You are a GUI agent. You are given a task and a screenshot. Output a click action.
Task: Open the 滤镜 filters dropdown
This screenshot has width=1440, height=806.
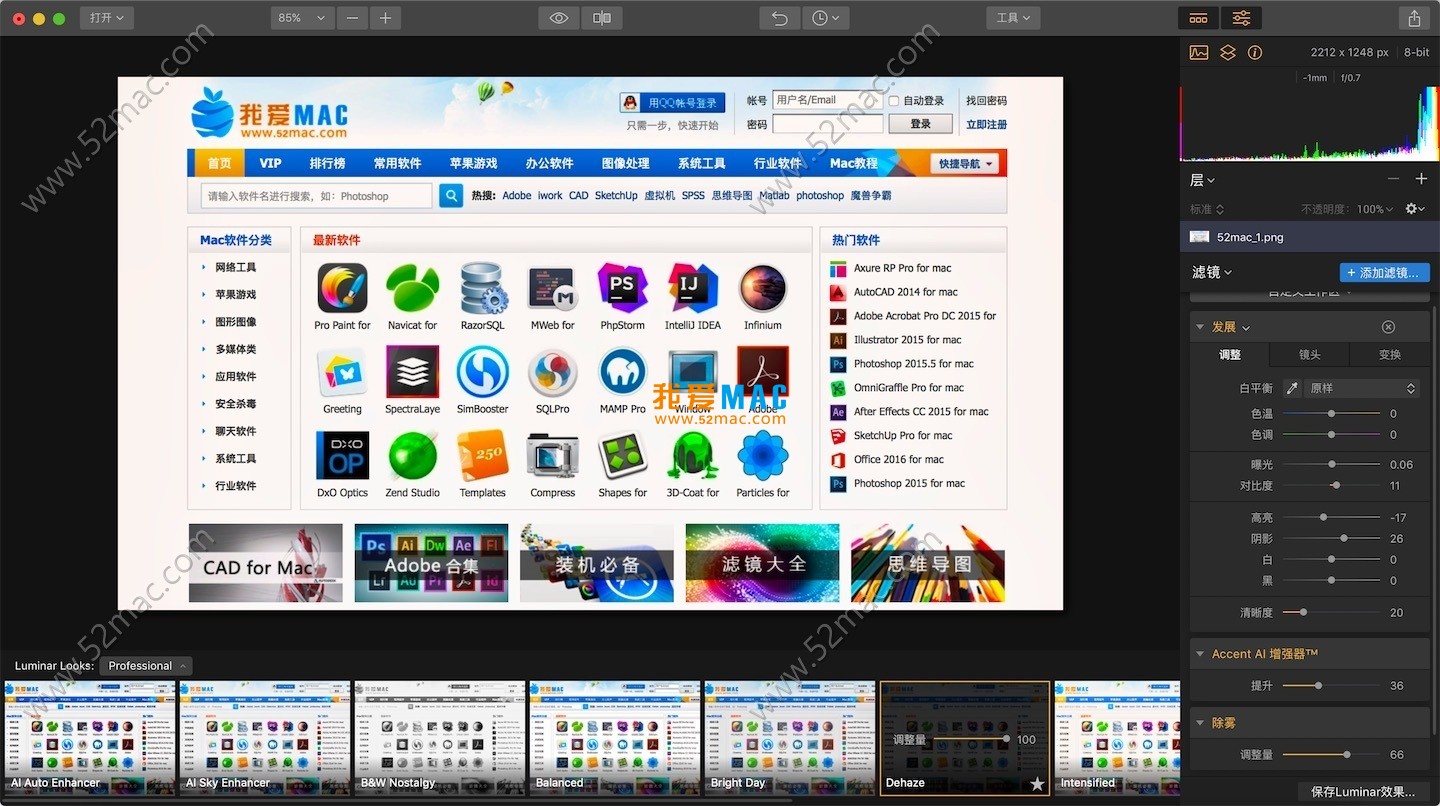tap(1212, 272)
